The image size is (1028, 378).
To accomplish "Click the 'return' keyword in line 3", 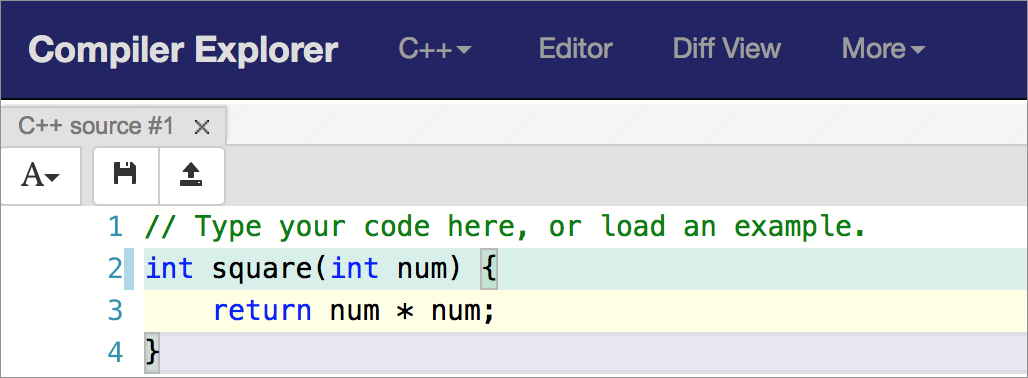I will (263, 311).
